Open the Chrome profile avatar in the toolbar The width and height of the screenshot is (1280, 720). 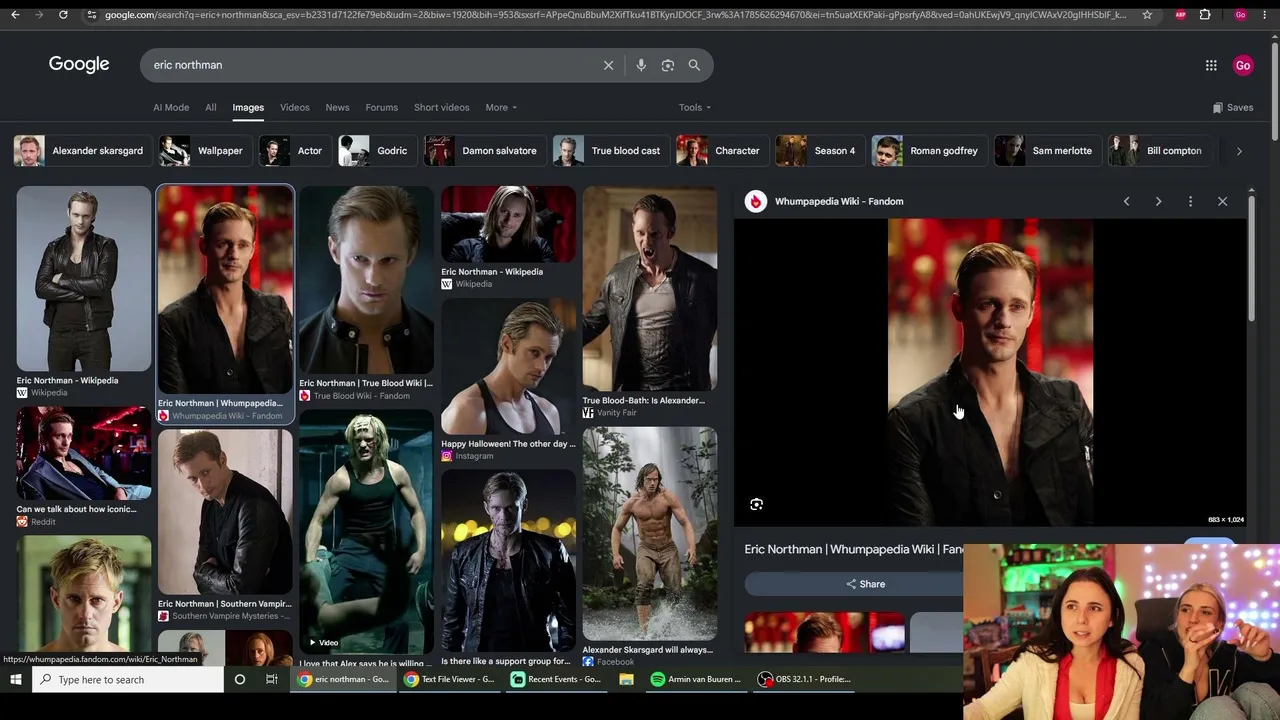coord(1240,15)
